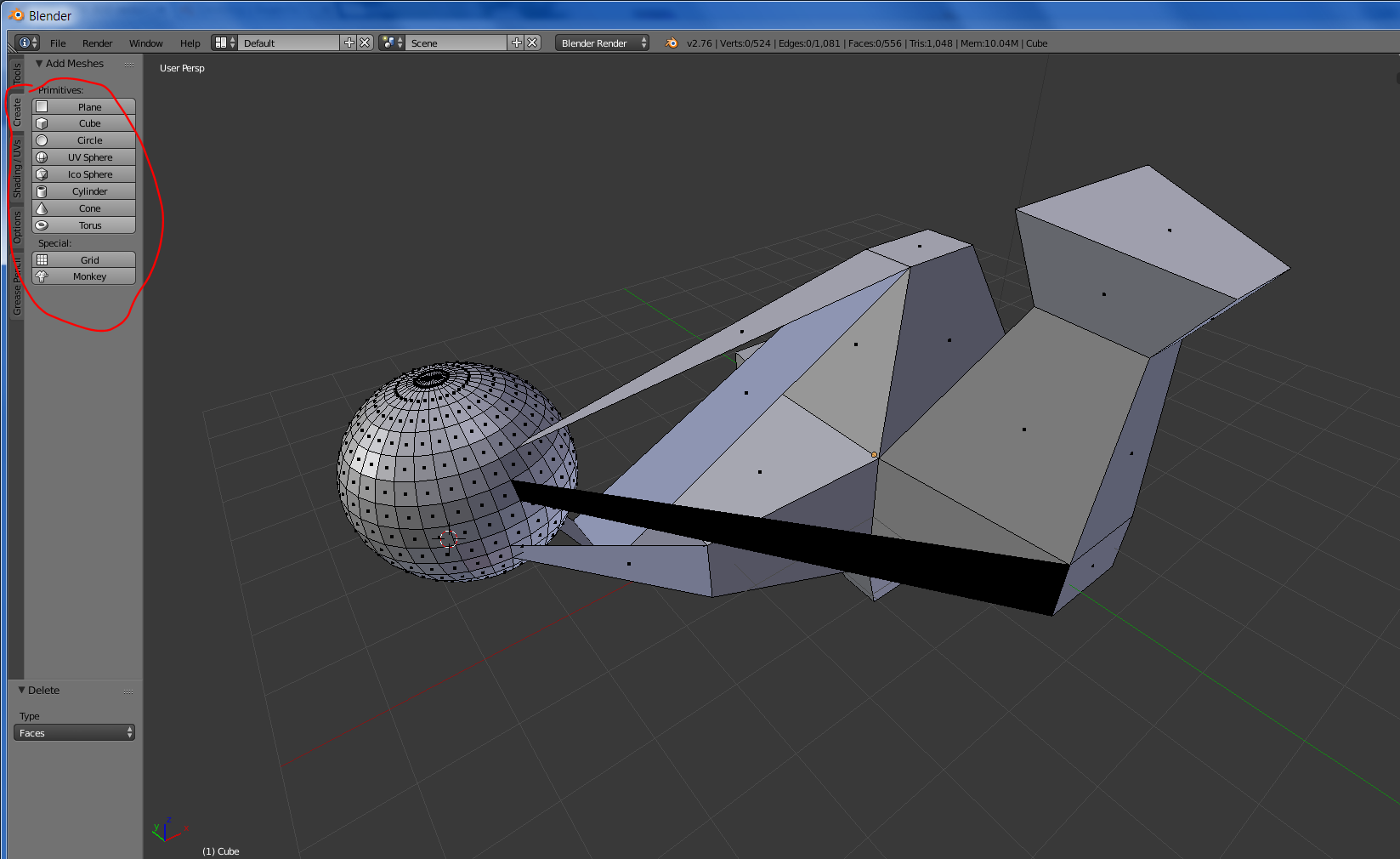1400x859 pixels.
Task: Collapse the Delete operator panel
Action: (x=21, y=691)
